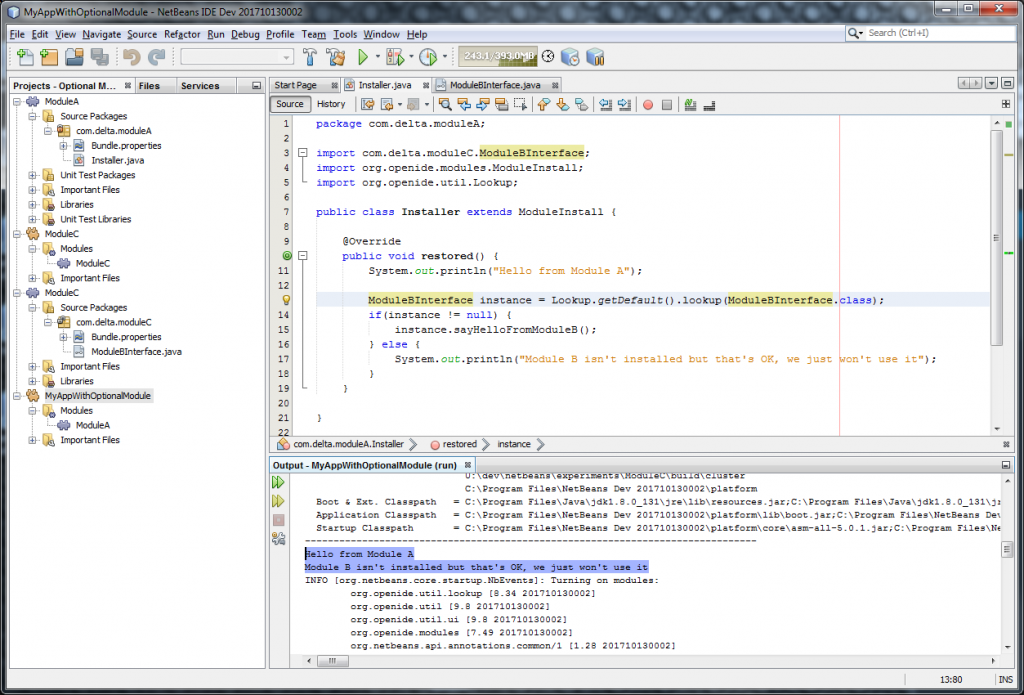Switch to the Services tab

coord(200,86)
